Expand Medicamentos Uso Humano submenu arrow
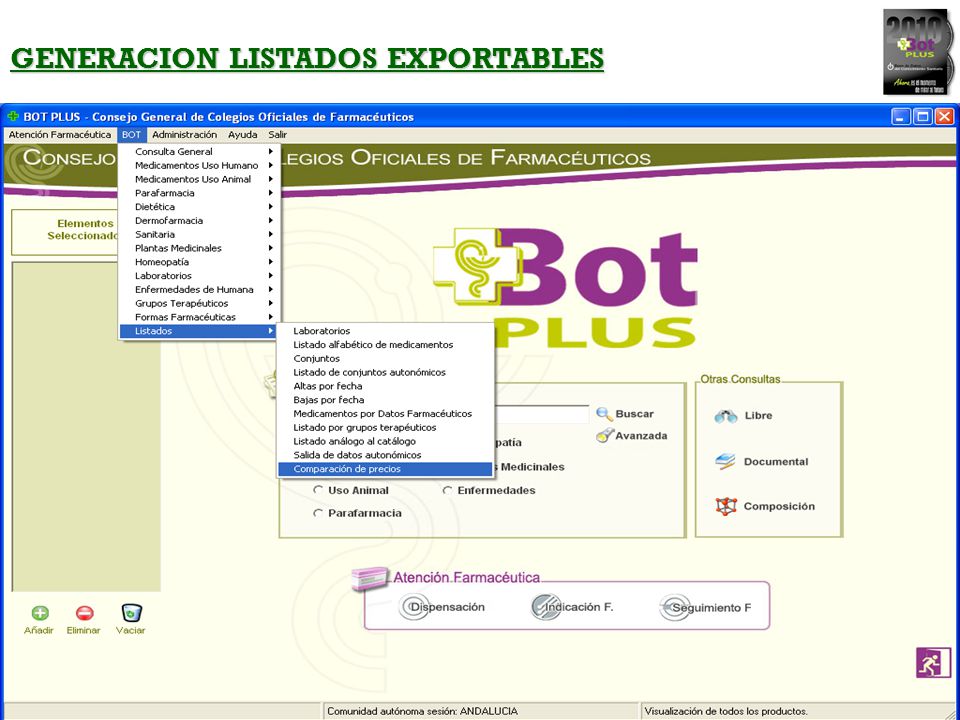This screenshot has height=720, width=960. pyautogui.click(x=271, y=165)
